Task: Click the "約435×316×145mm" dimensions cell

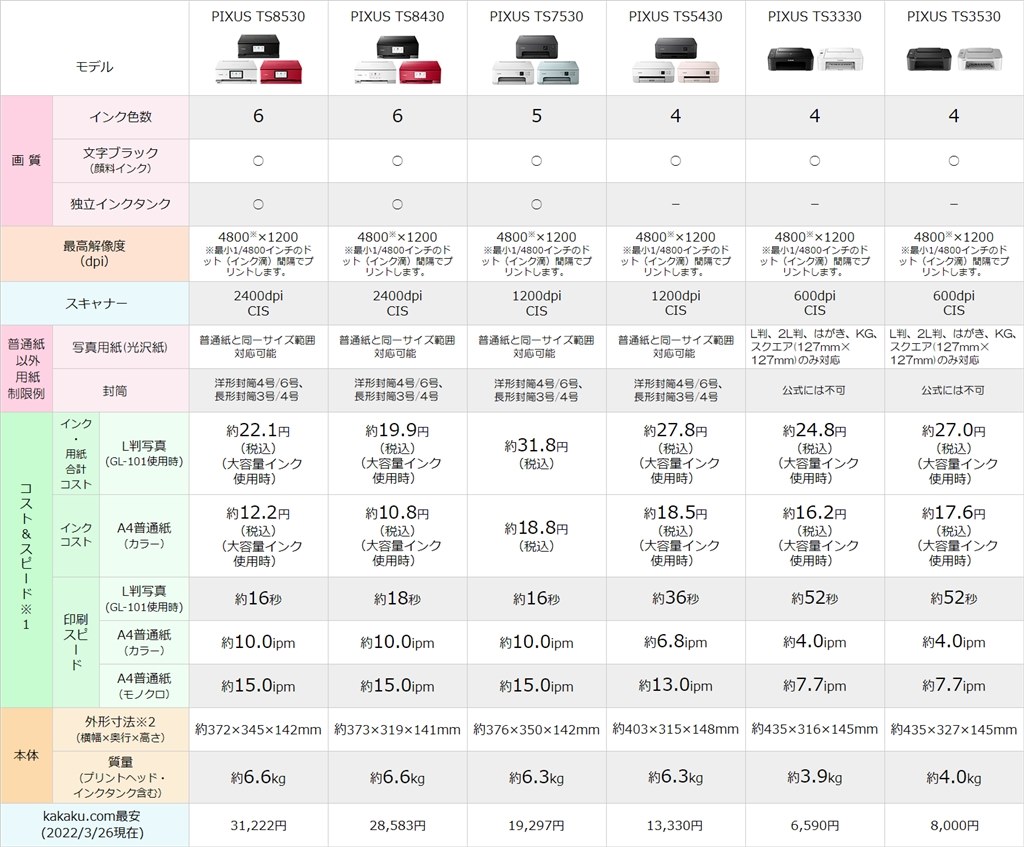Action: 814,729
